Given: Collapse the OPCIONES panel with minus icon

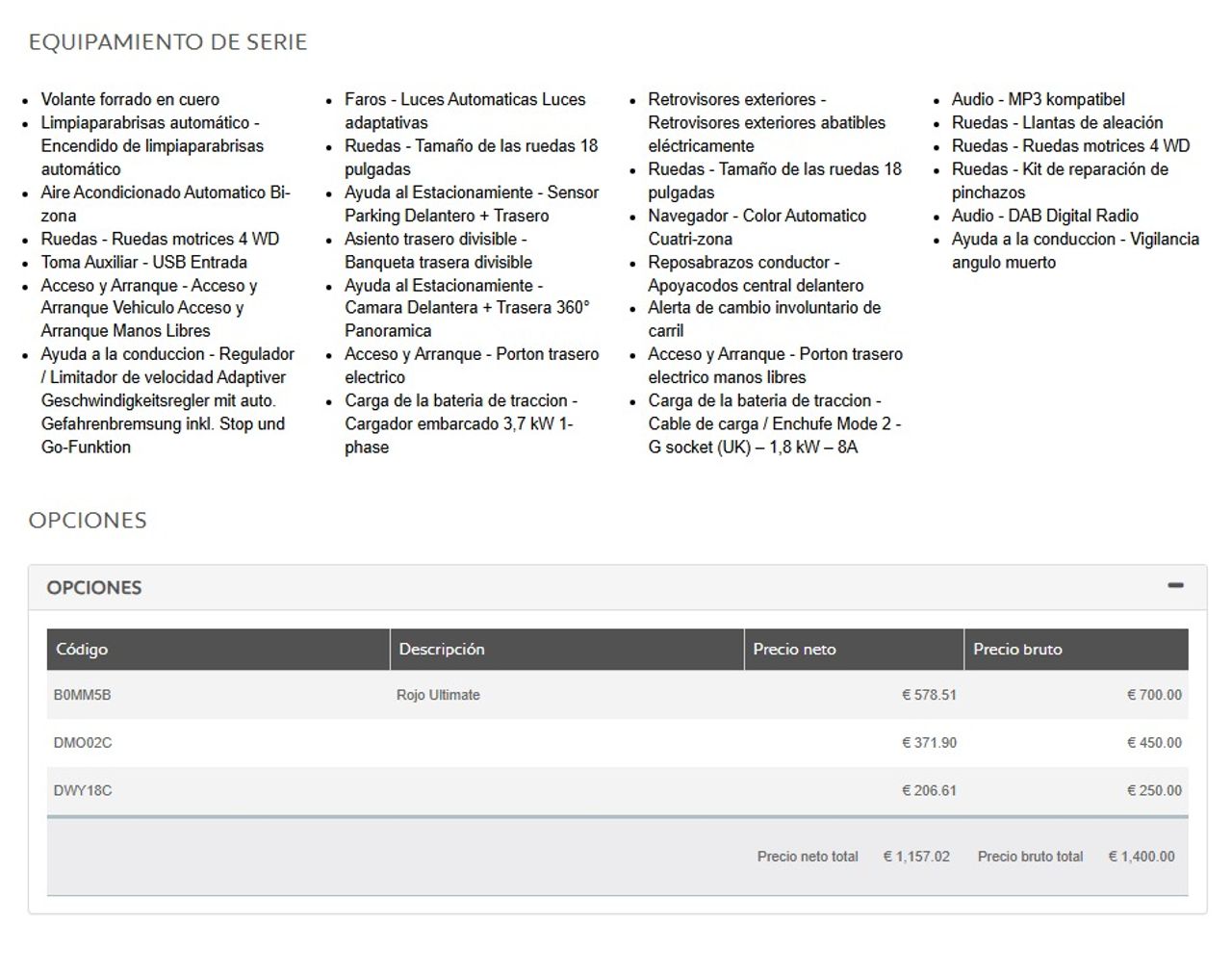Looking at the screenshot, I should pyautogui.click(x=1174, y=586).
